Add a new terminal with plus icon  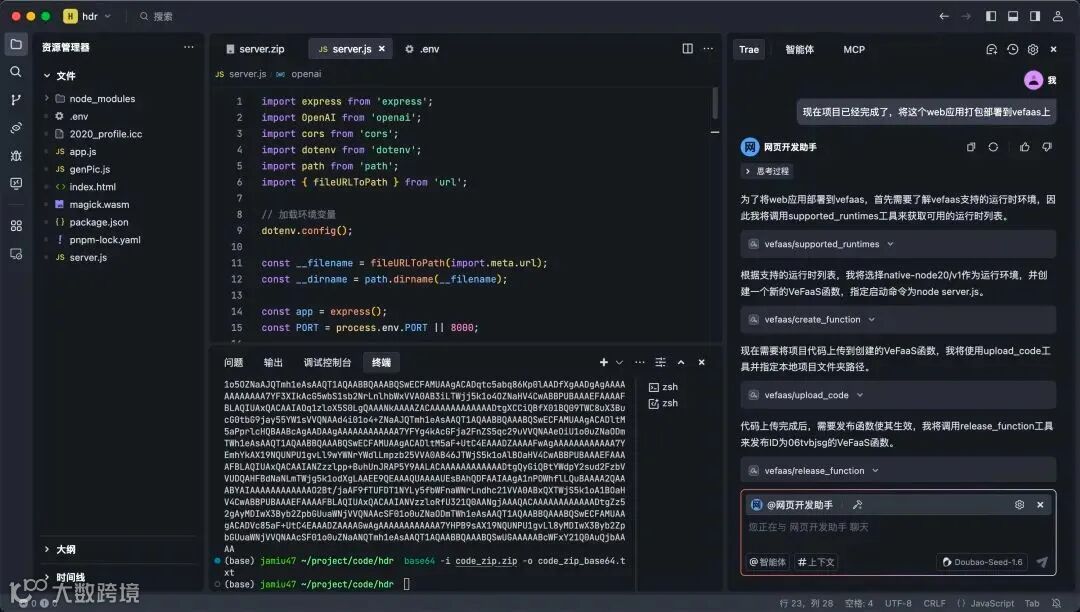click(603, 362)
